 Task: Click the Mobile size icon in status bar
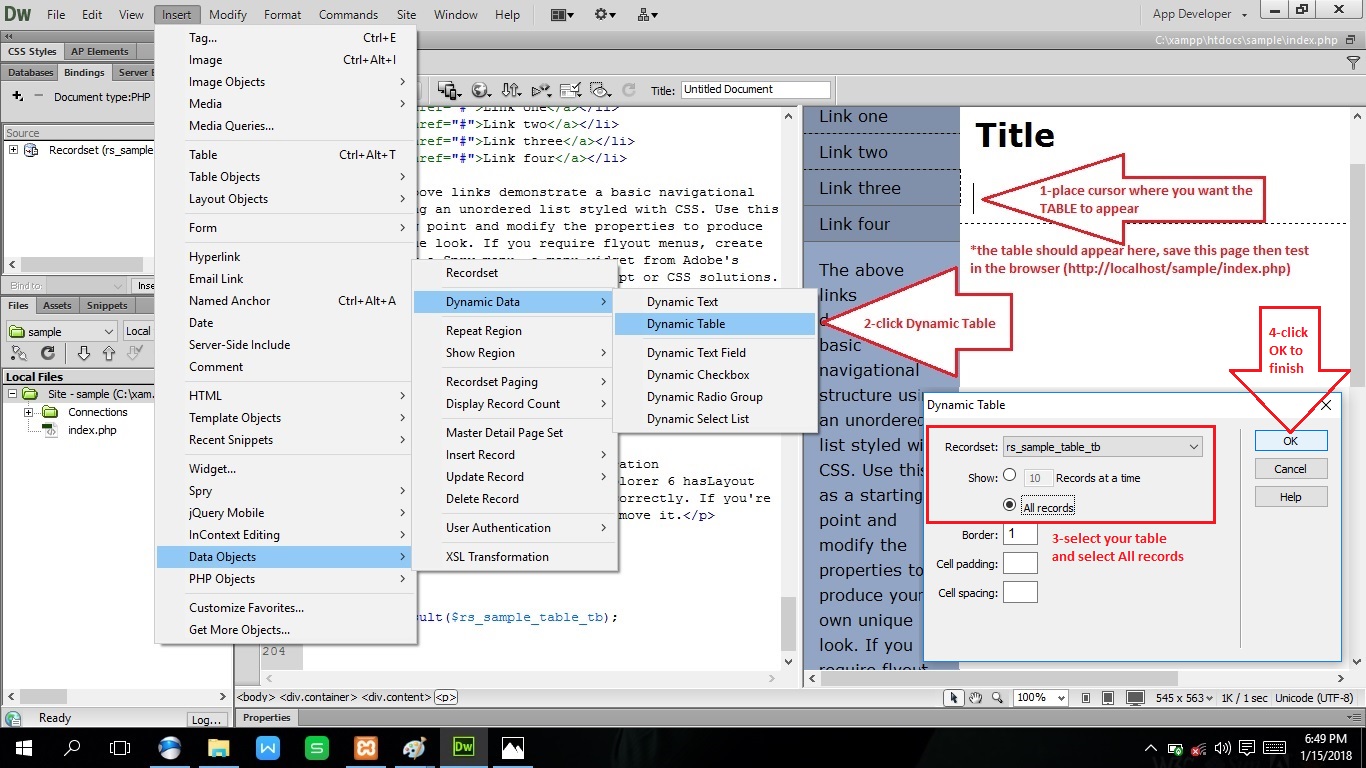pos(1087,697)
